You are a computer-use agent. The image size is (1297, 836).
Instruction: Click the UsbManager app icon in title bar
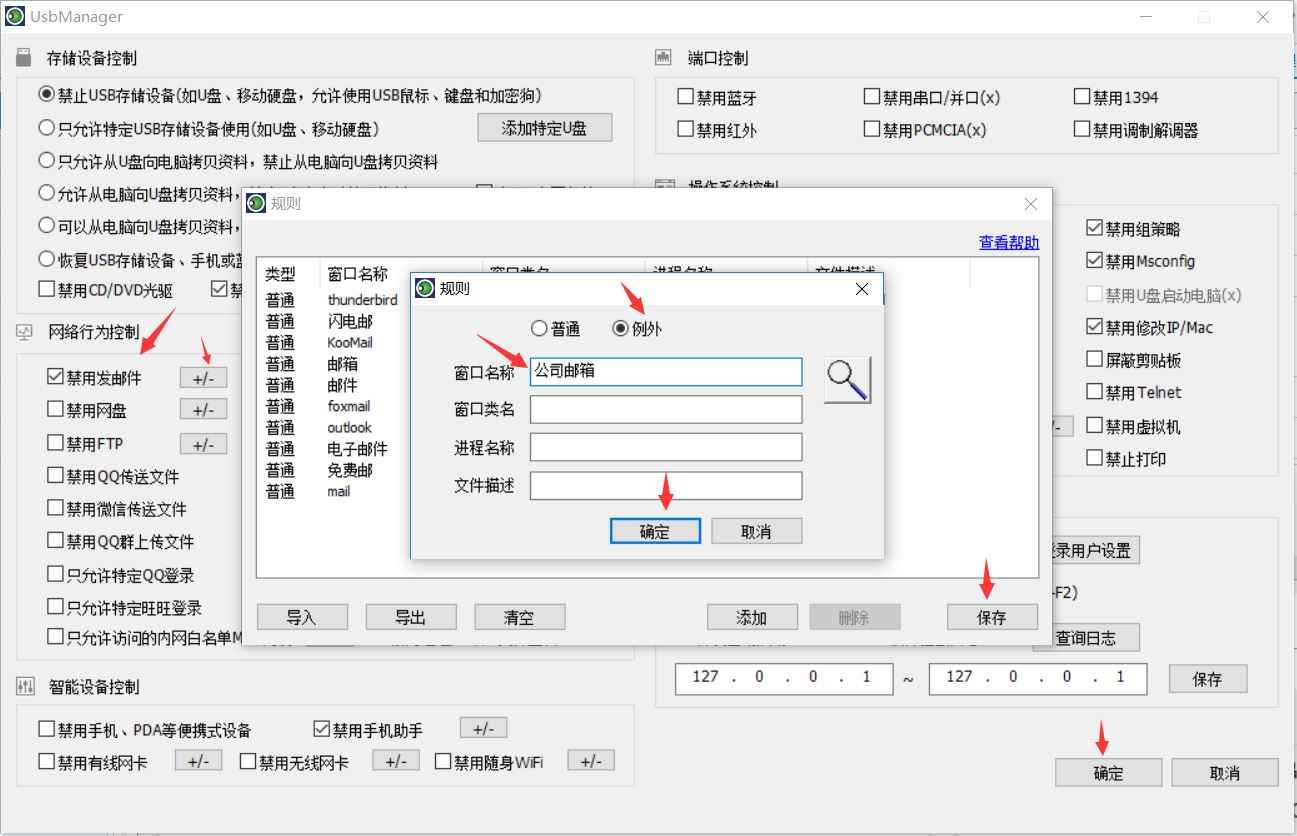coord(15,16)
